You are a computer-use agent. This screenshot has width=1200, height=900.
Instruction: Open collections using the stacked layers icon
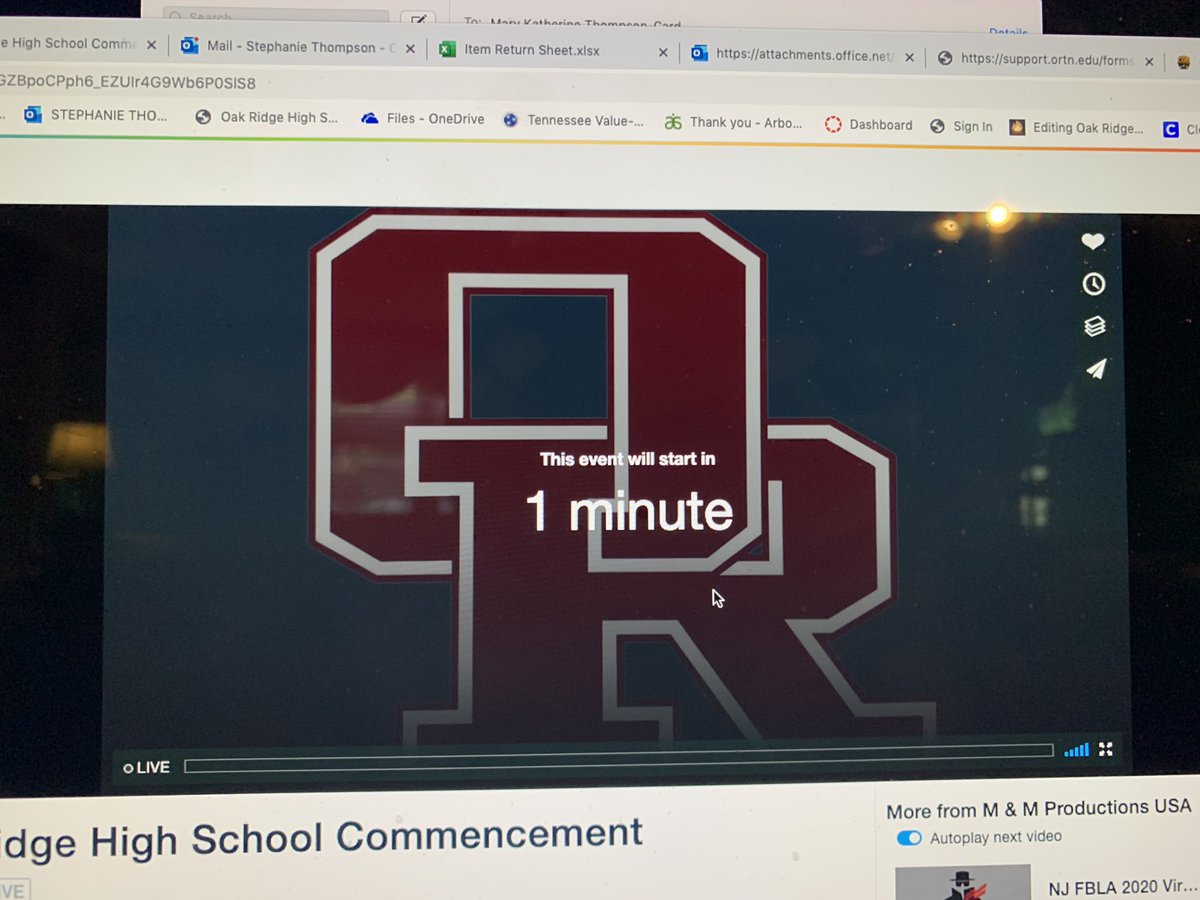(x=1095, y=326)
